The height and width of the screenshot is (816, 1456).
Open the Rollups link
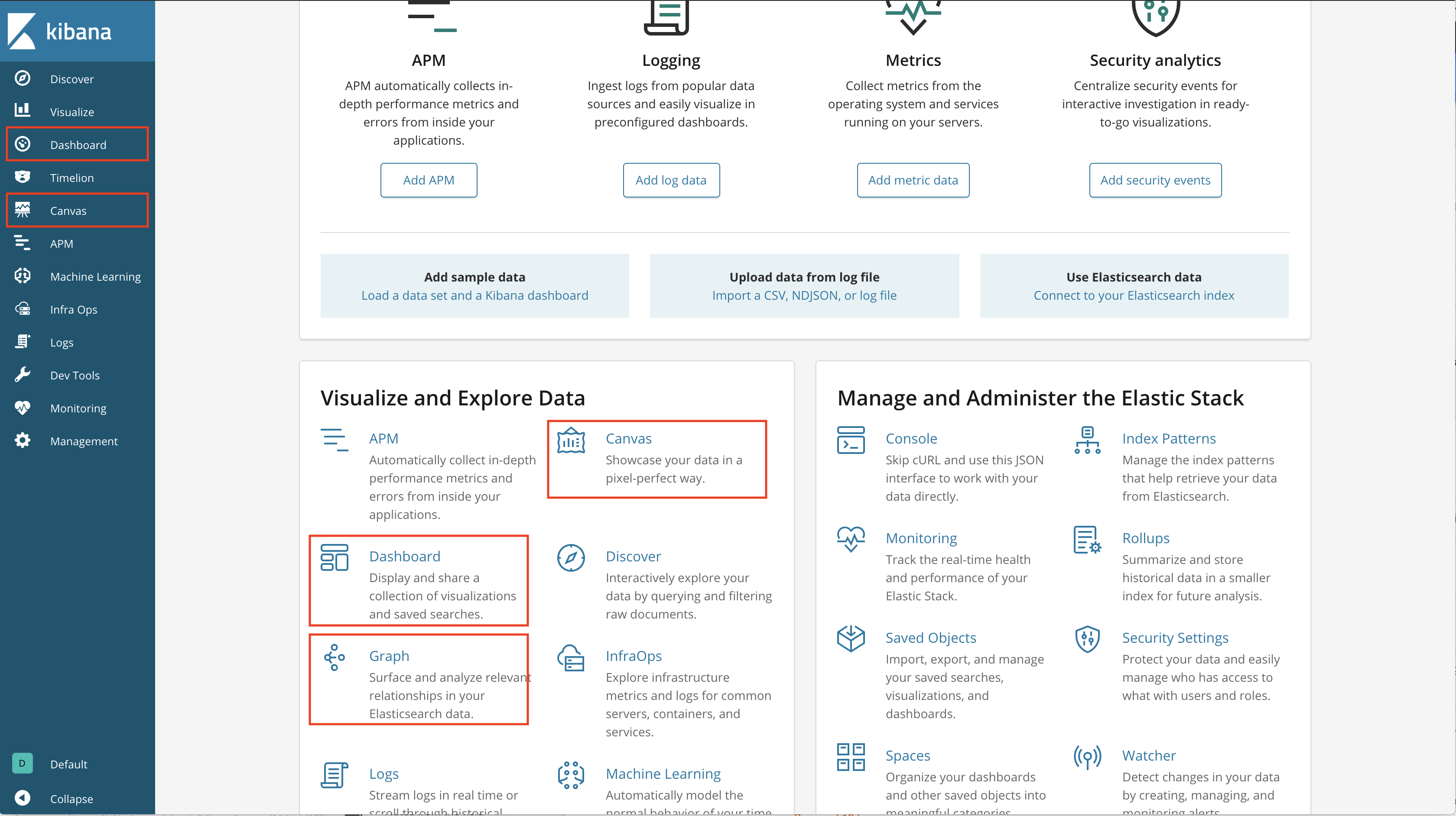[x=1146, y=538]
